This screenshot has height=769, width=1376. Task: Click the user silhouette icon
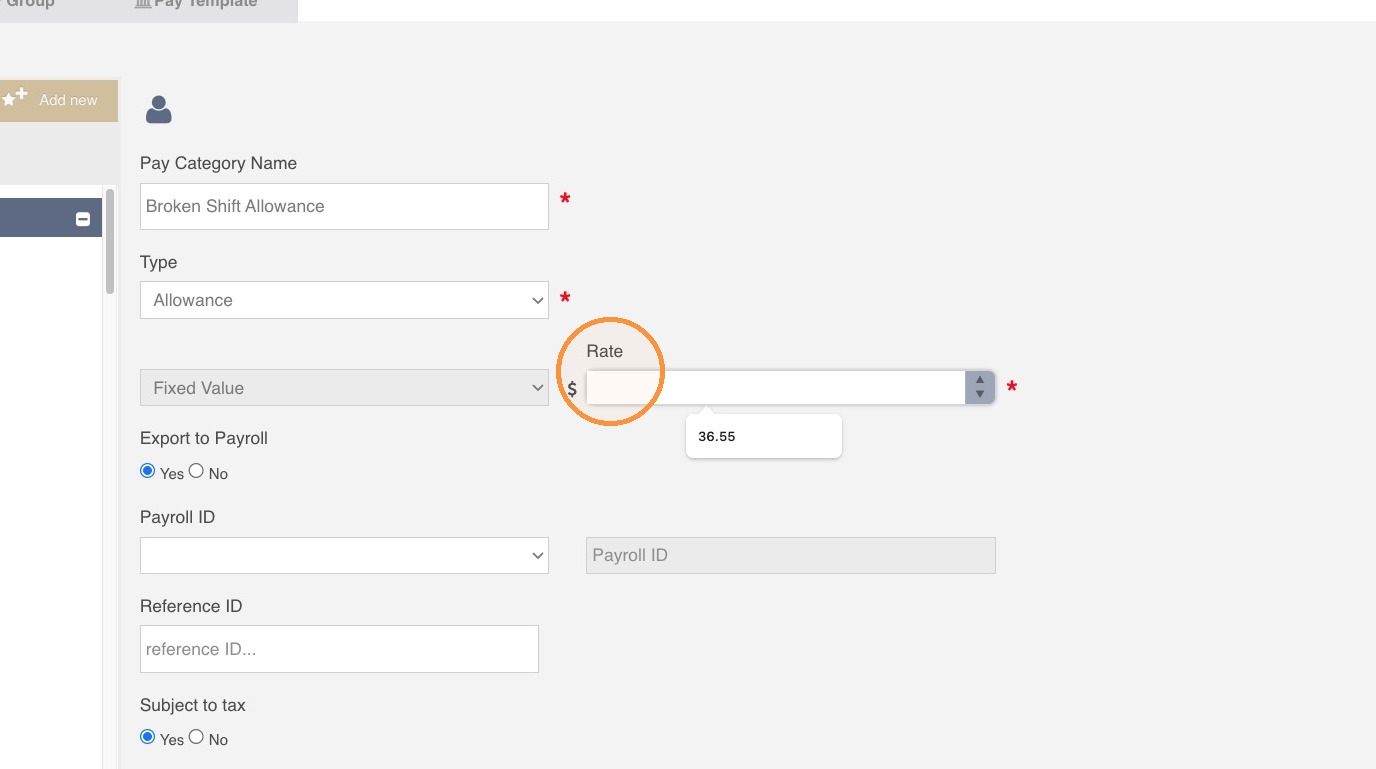click(158, 109)
